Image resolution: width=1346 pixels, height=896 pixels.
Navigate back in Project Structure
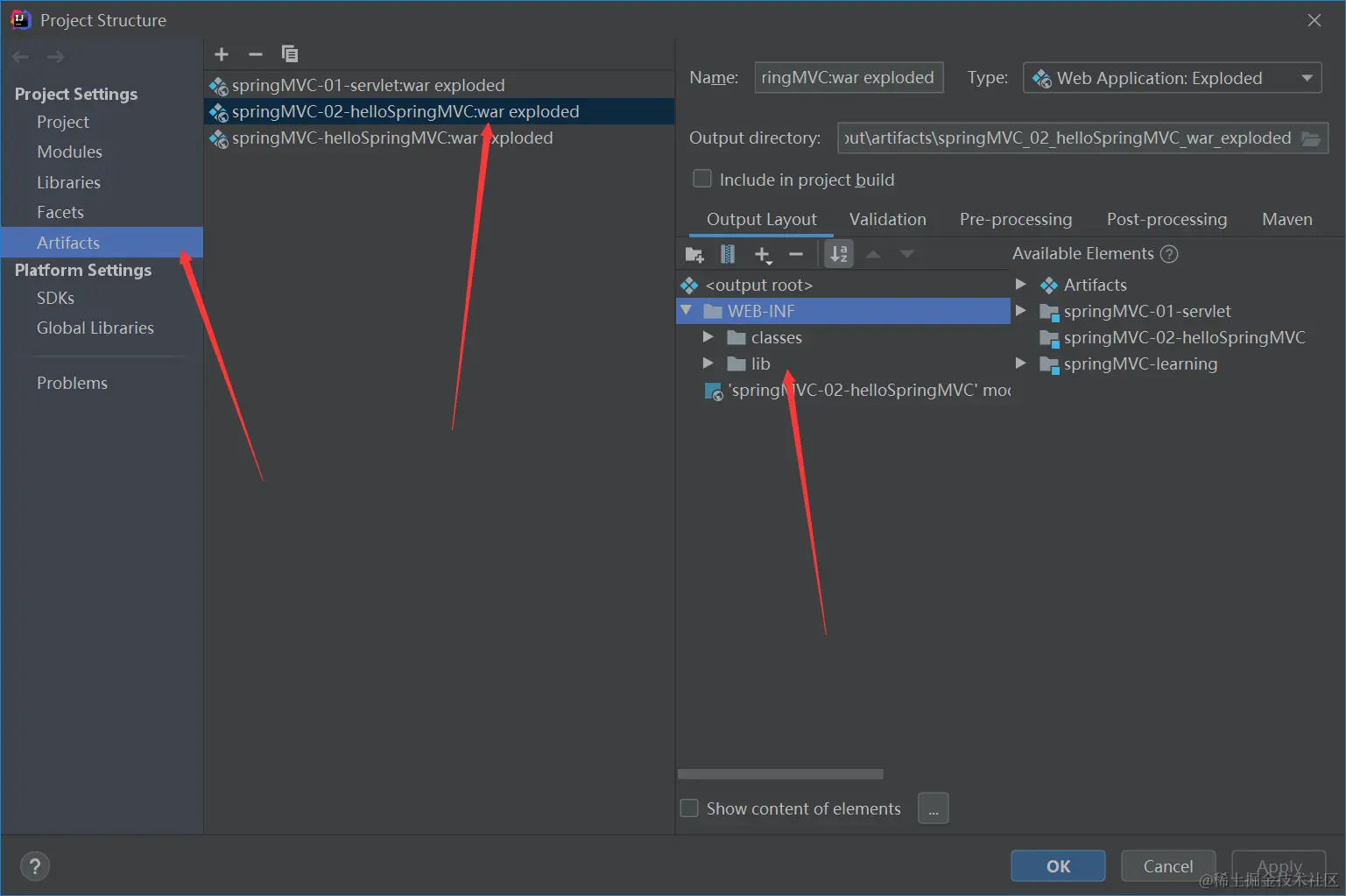coord(21,57)
